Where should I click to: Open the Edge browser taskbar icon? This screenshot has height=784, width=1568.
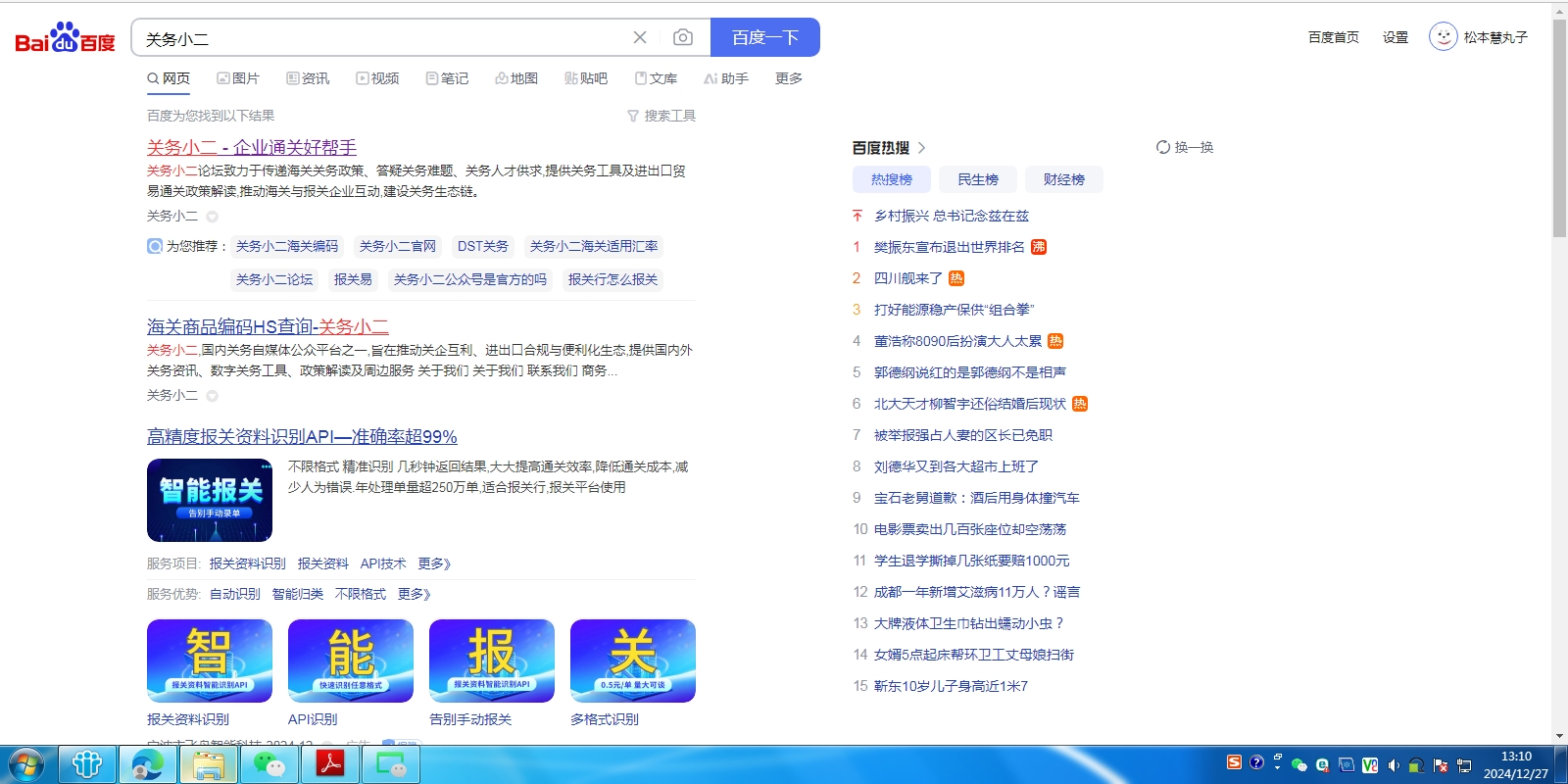coord(148,764)
